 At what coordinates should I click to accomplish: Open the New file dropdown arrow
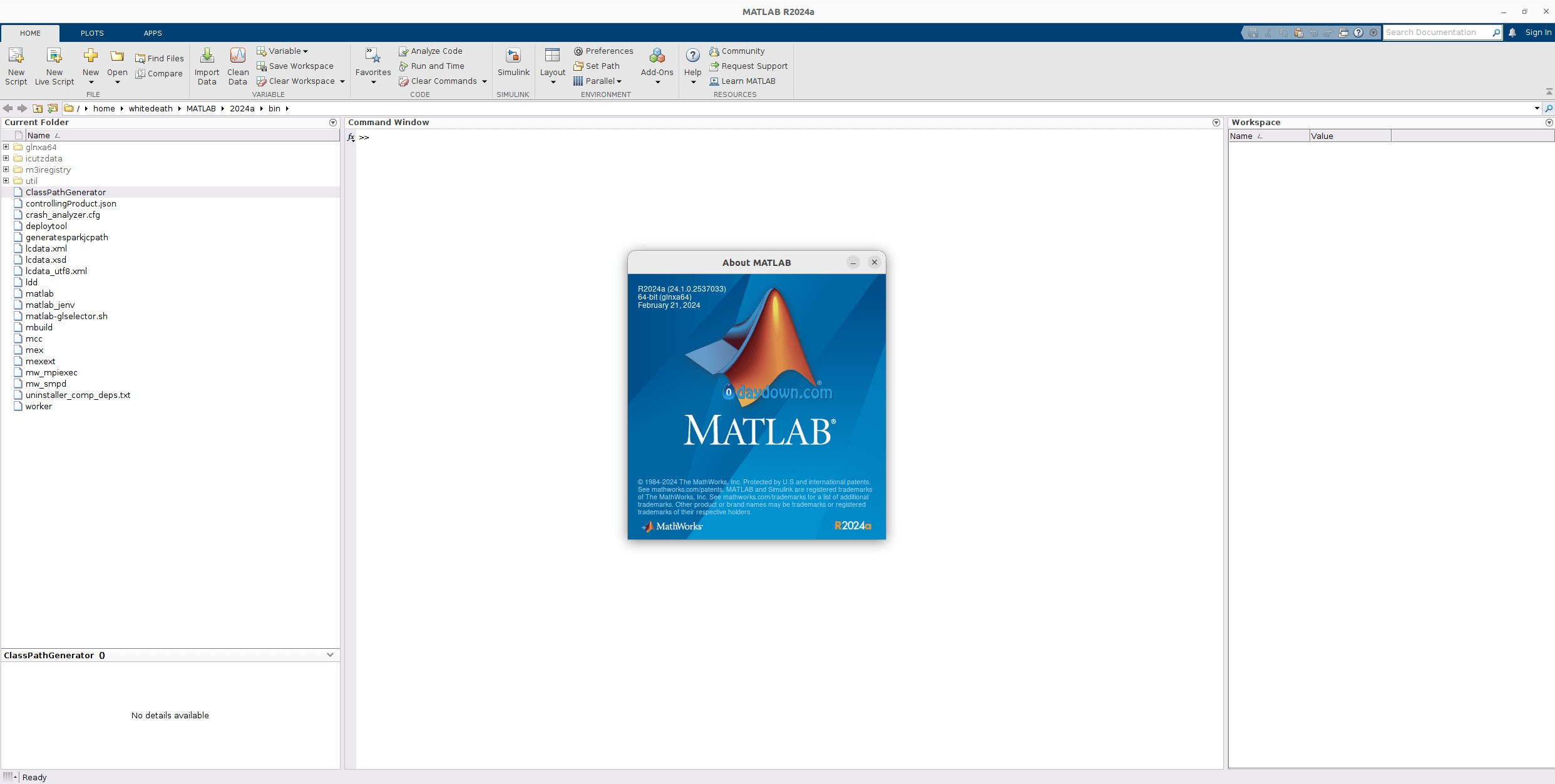[x=91, y=82]
